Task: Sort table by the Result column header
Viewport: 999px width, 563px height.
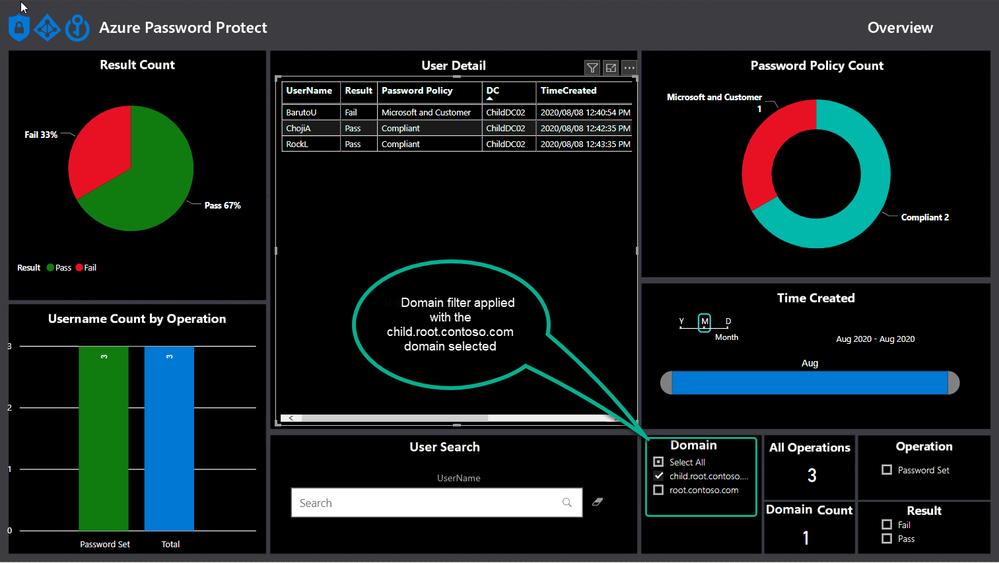Action: [x=359, y=91]
